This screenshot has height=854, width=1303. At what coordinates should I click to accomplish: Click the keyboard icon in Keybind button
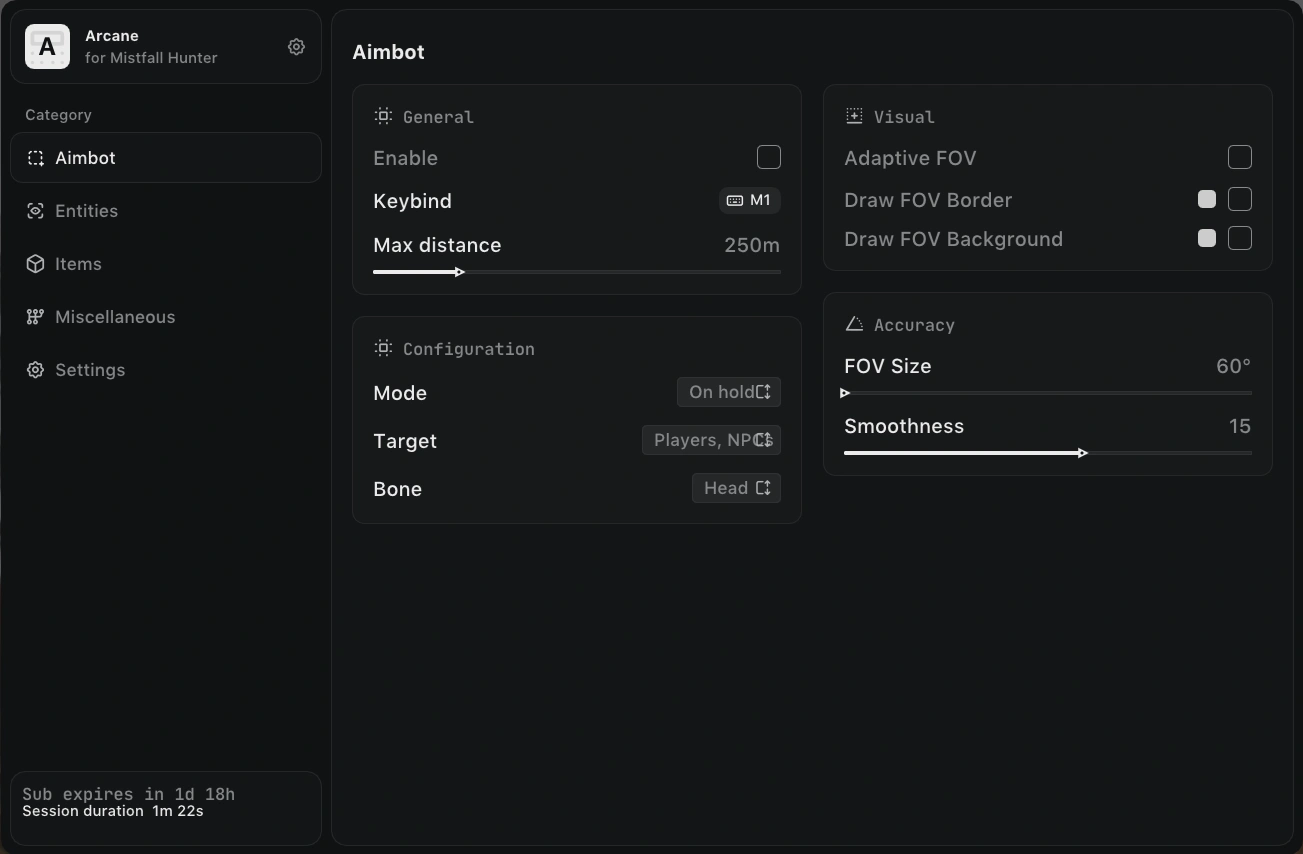coord(734,201)
